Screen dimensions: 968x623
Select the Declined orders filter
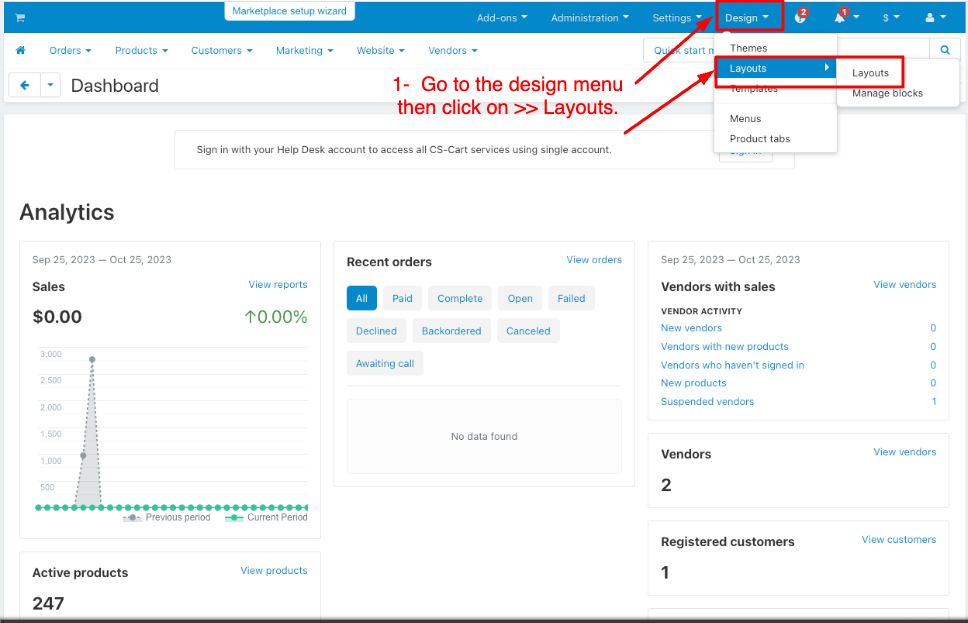(x=376, y=331)
